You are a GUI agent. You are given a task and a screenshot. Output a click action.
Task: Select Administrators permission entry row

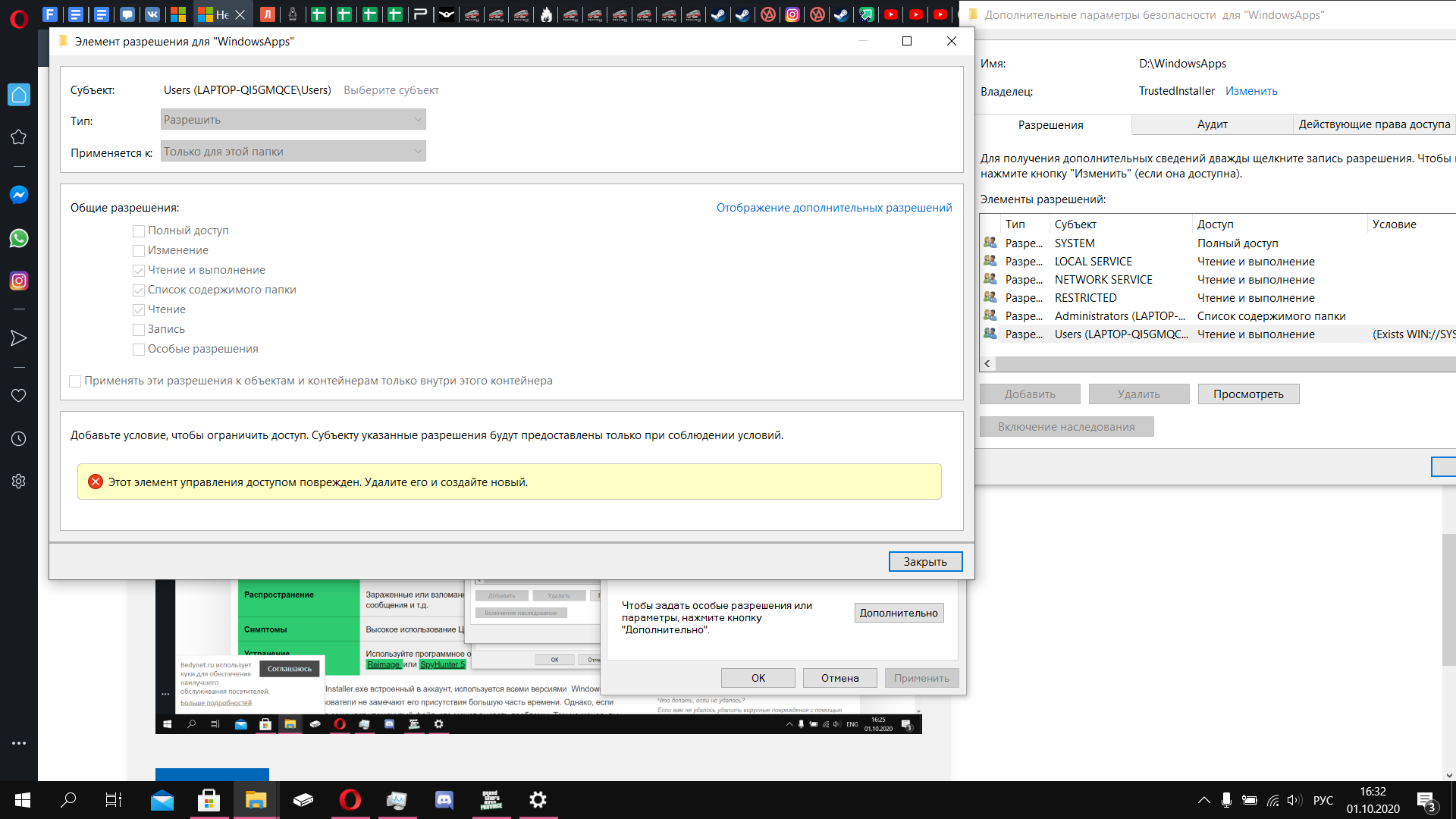tap(1218, 316)
